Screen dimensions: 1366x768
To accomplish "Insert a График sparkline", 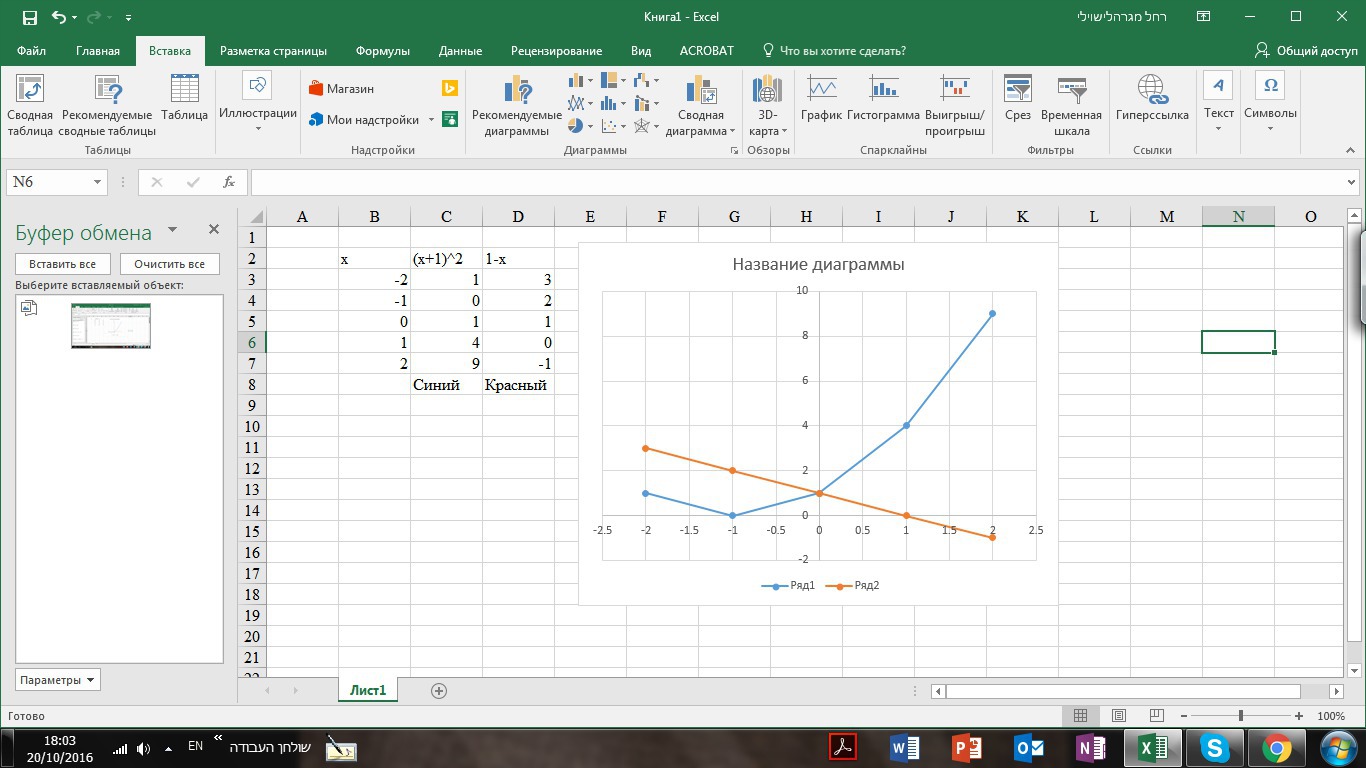I will click(x=822, y=98).
